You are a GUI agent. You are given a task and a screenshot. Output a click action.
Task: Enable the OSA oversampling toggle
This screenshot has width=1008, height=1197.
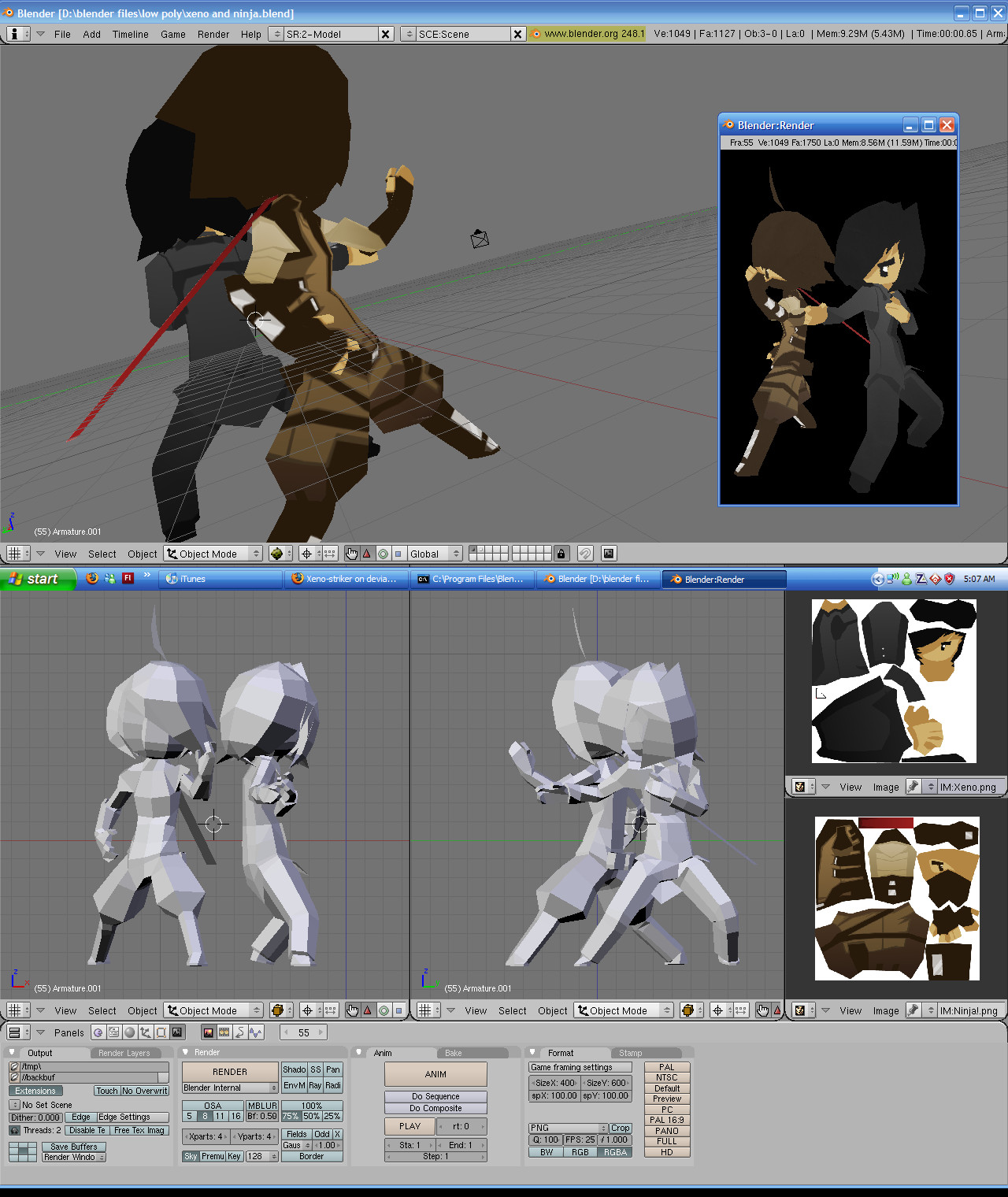[x=213, y=1106]
